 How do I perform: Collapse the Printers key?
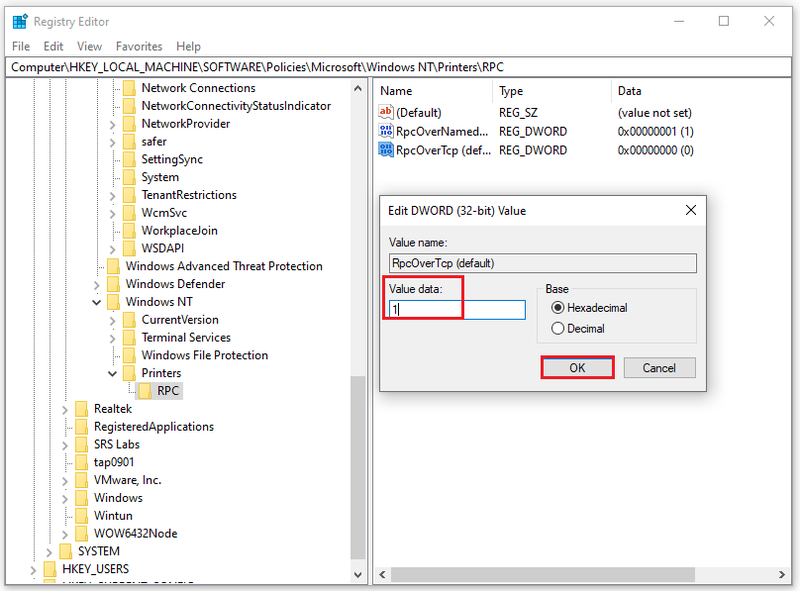pos(112,374)
